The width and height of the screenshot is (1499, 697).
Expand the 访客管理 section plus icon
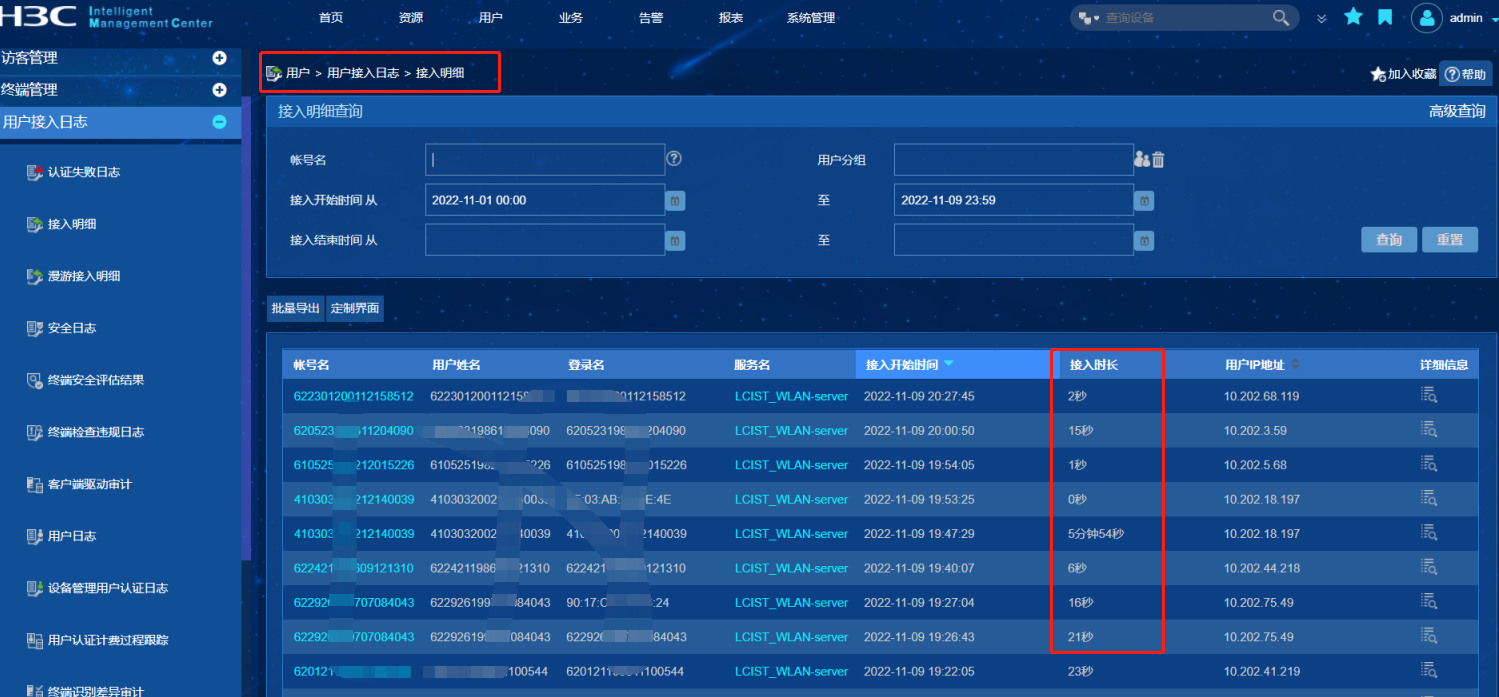pos(220,58)
